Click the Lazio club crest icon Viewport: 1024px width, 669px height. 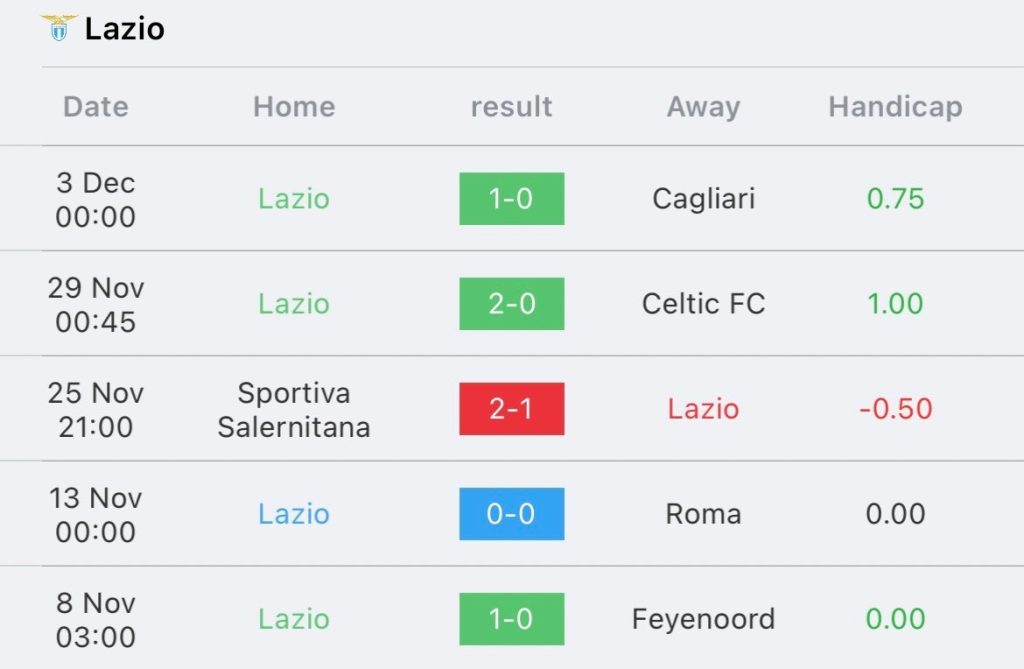point(59,27)
